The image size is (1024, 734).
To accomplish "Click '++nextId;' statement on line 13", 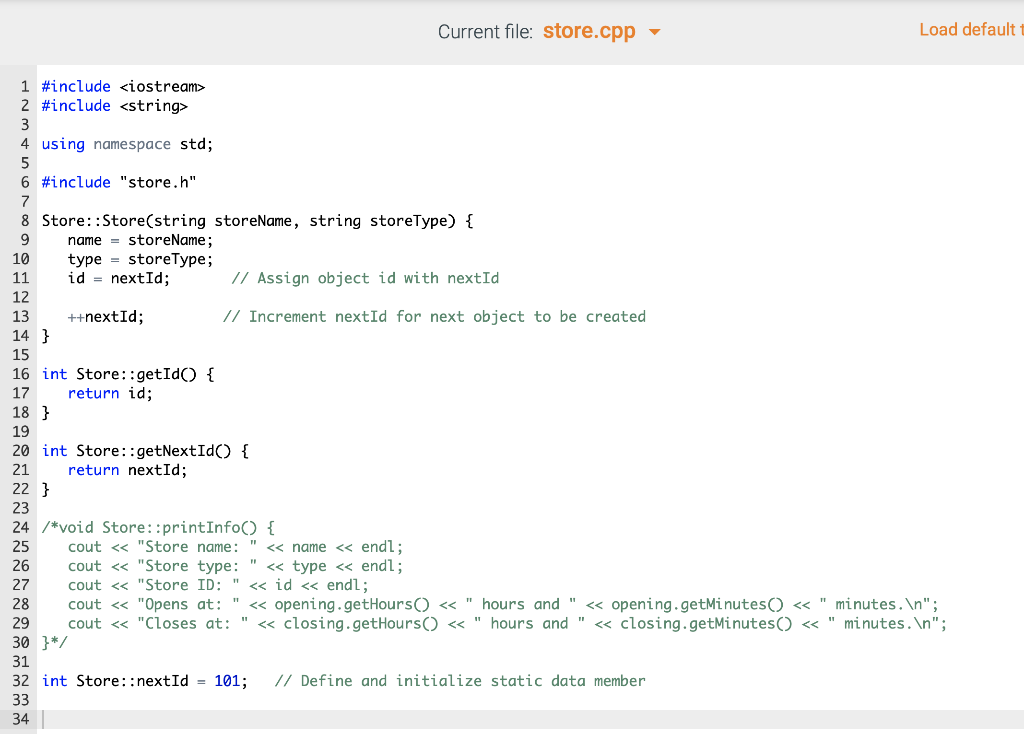I will click(106, 317).
